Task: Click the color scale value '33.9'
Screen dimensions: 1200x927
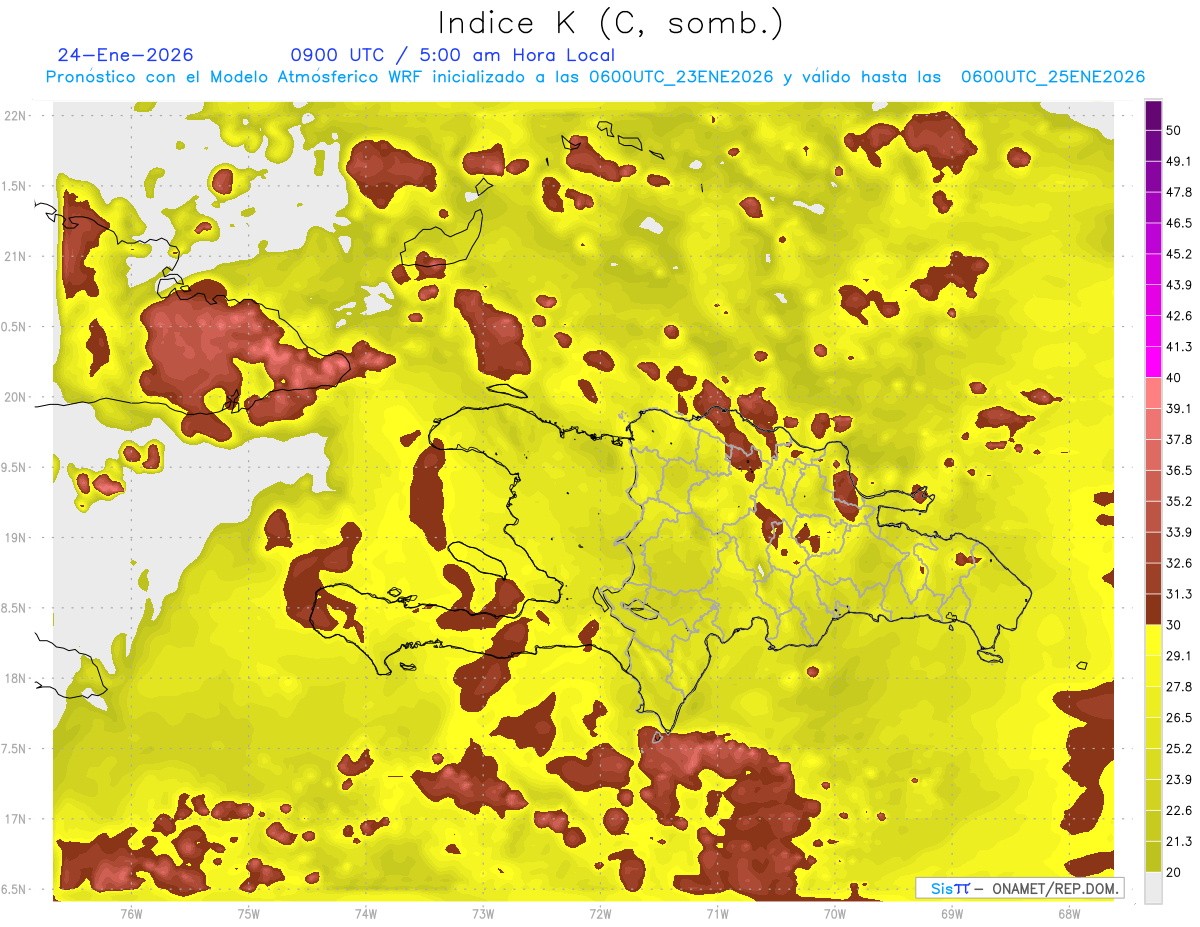Action: [1179, 532]
